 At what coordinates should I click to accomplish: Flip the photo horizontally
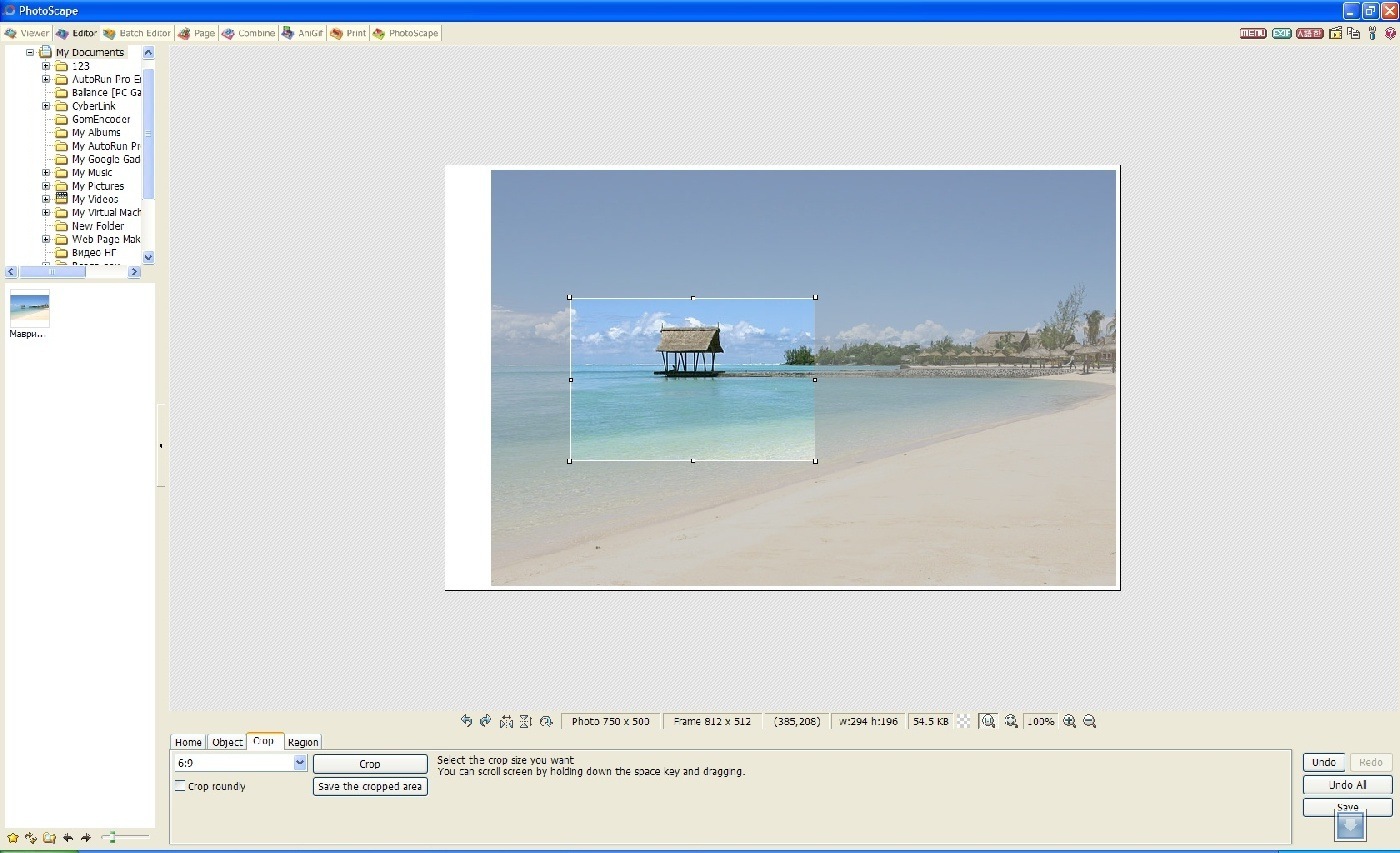point(506,721)
